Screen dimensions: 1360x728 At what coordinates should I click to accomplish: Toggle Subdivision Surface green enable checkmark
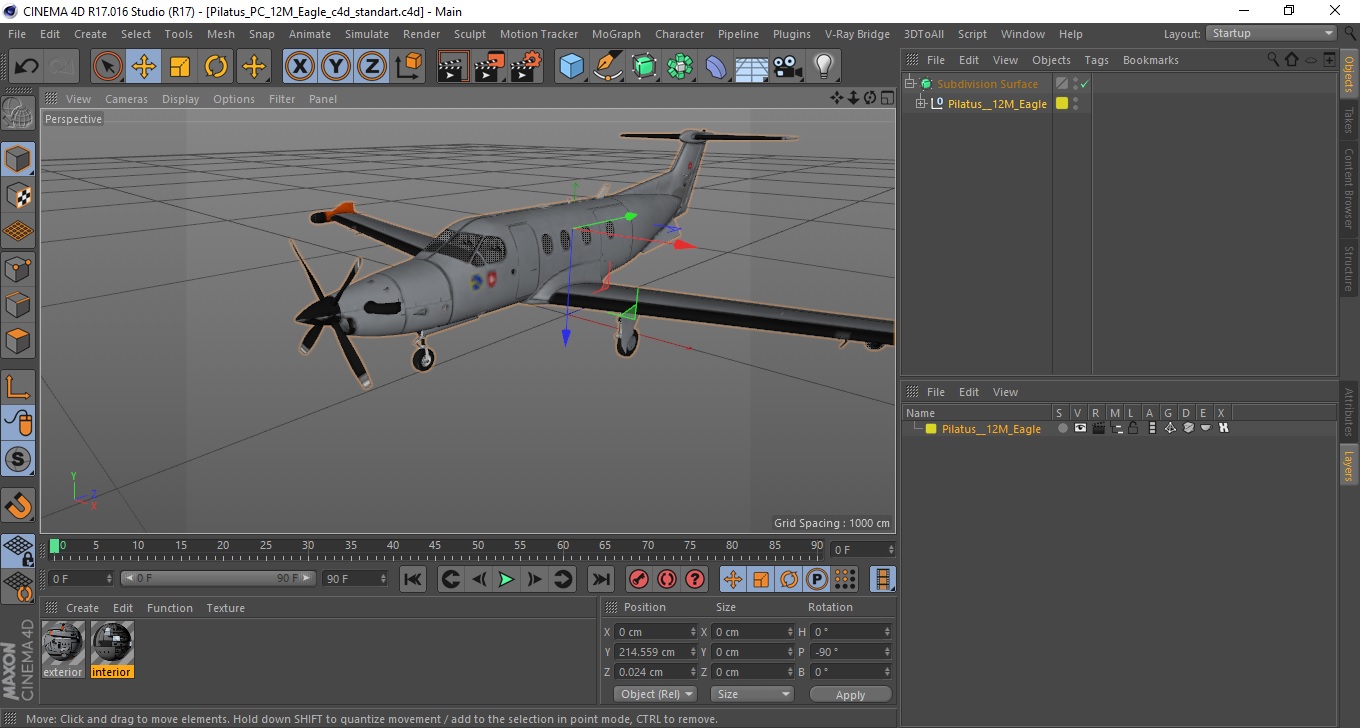coord(1084,84)
